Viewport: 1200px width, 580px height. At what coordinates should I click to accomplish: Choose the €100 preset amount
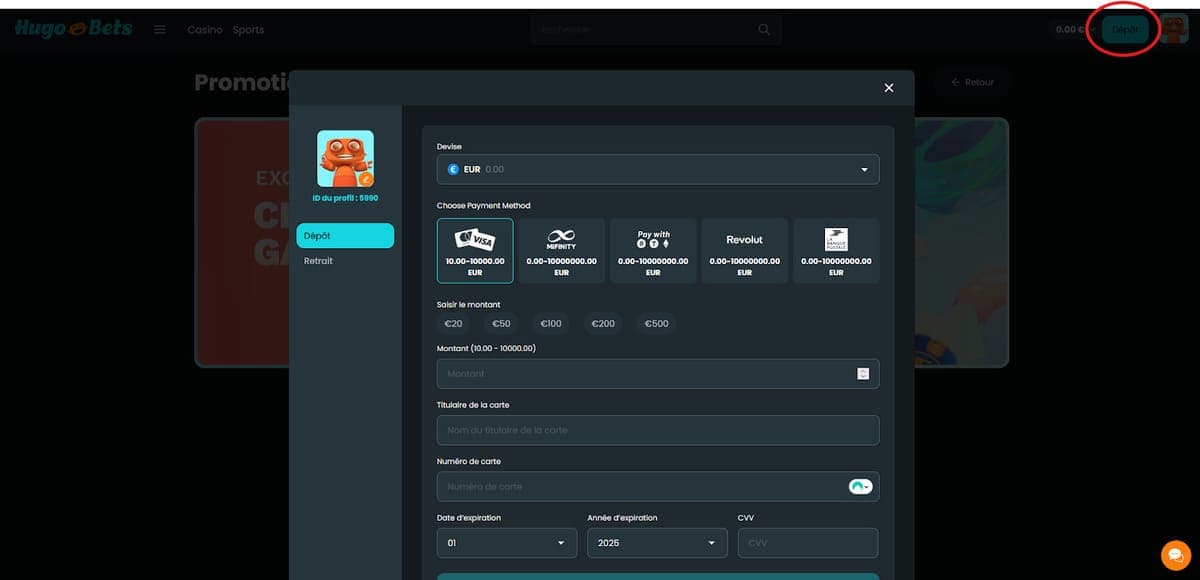551,324
